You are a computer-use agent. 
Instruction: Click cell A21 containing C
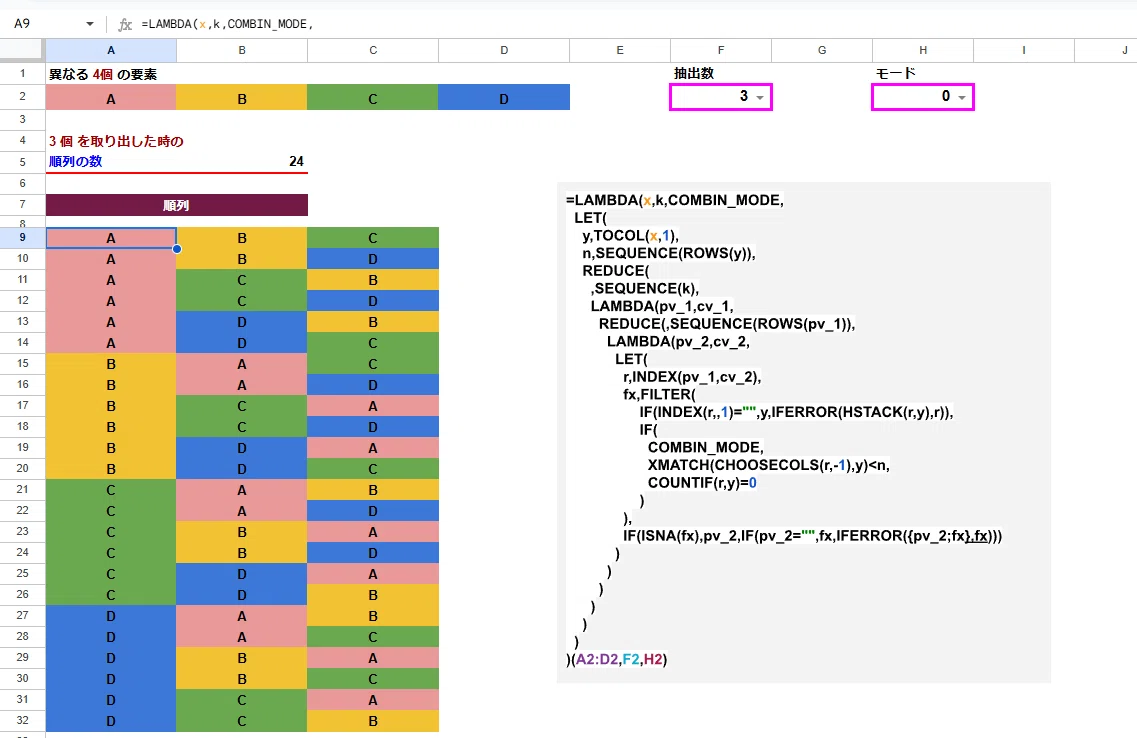(111, 490)
